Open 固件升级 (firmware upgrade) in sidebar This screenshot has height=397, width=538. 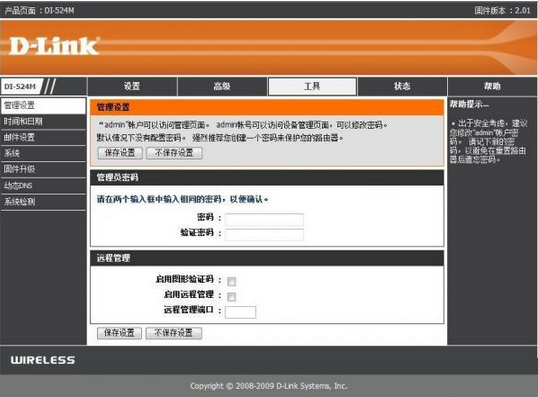[43, 170]
